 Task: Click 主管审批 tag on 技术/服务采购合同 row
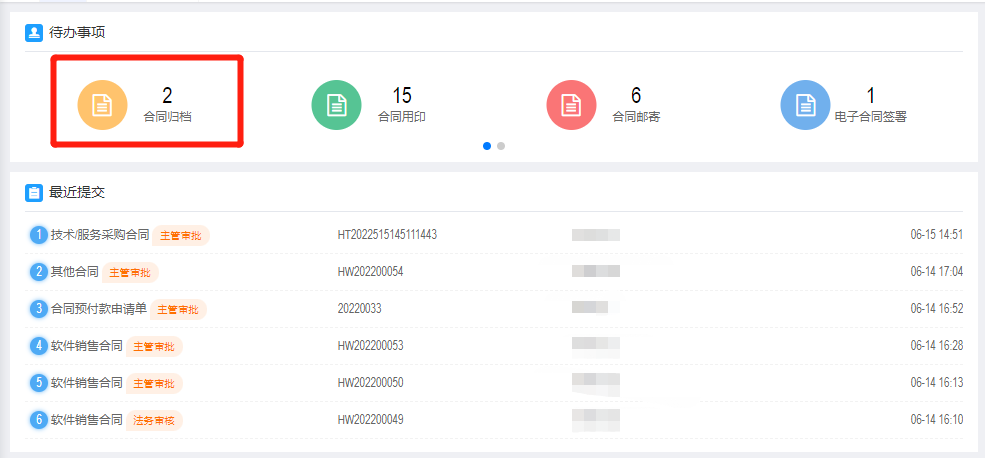(181, 236)
